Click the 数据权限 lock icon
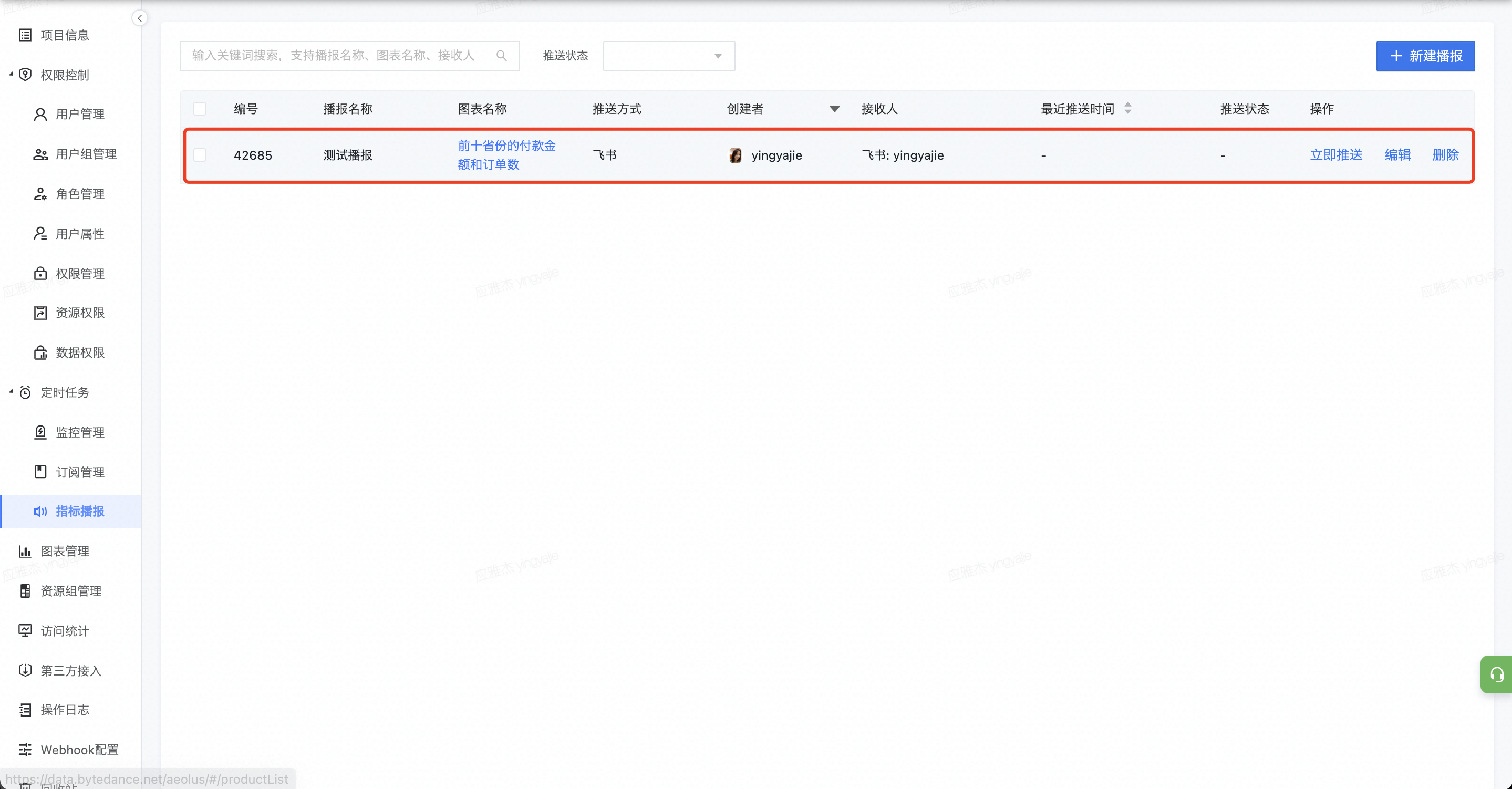Screen dimensions: 1512x789 (x=40, y=353)
